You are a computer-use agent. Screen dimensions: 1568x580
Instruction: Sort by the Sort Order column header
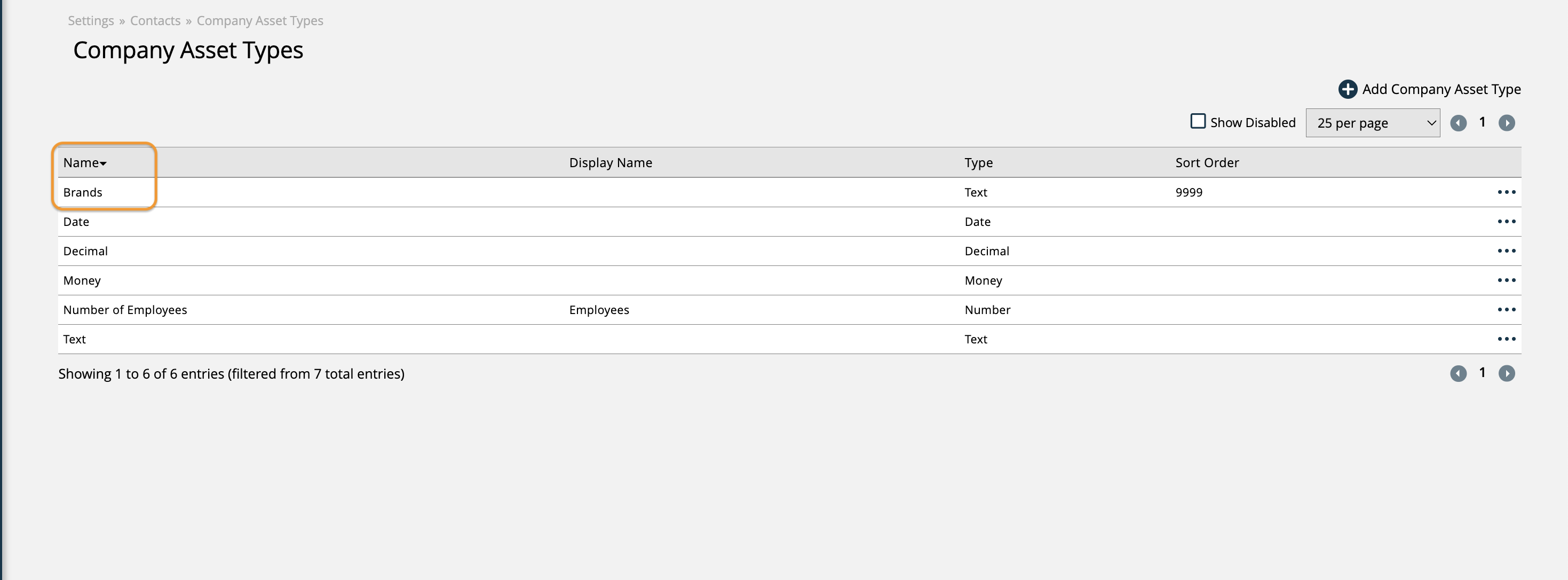click(1207, 163)
